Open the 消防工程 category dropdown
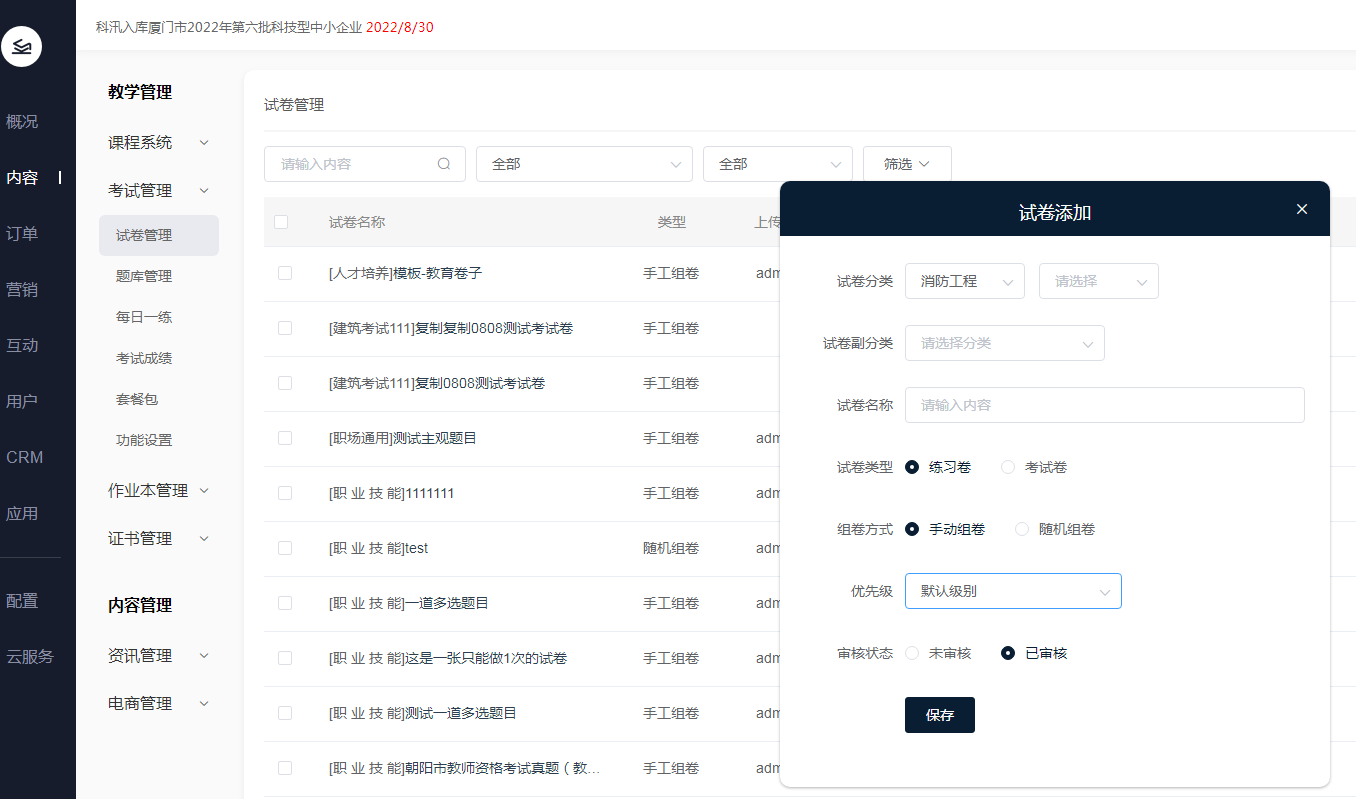The image size is (1356, 799). pyautogui.click(x=964, y=281)
